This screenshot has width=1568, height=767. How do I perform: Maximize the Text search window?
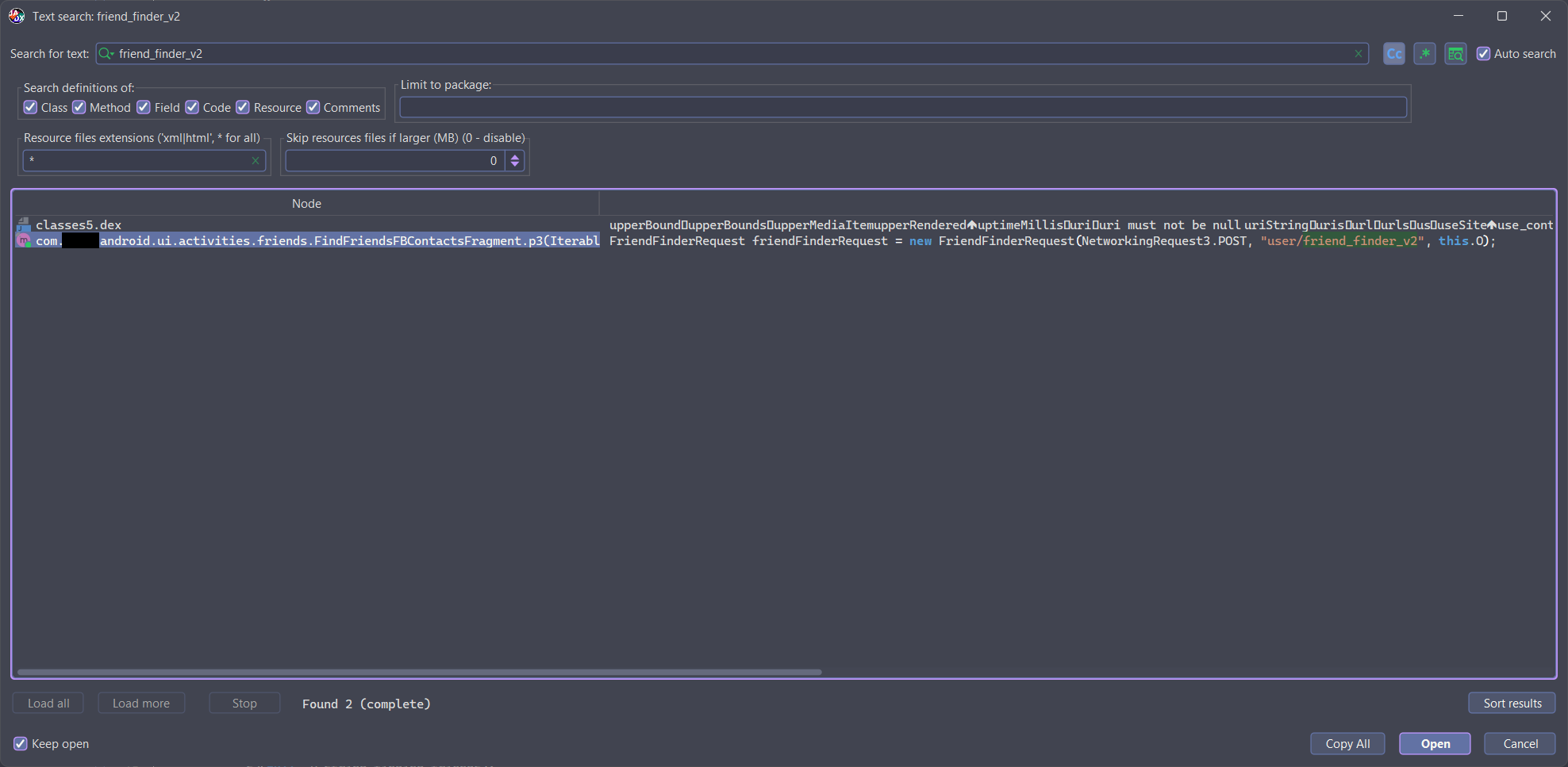coord(1502,16)
